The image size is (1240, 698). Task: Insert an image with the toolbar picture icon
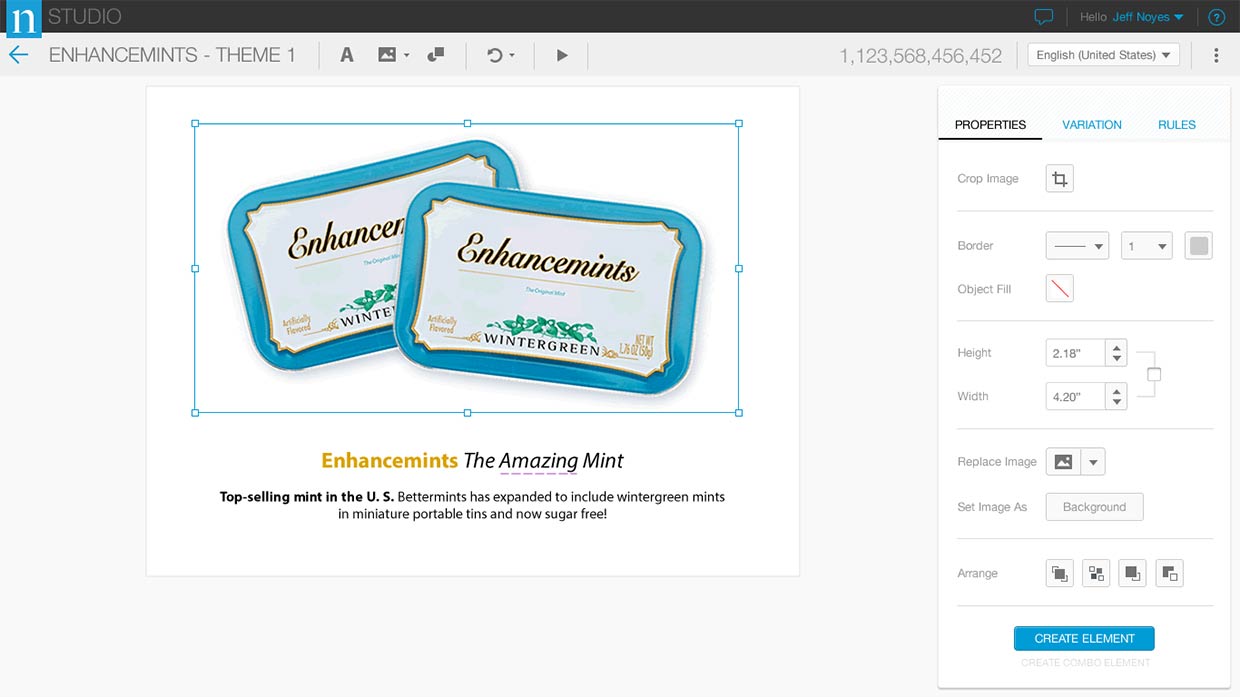pyautogui.click(x=387, y=55)
